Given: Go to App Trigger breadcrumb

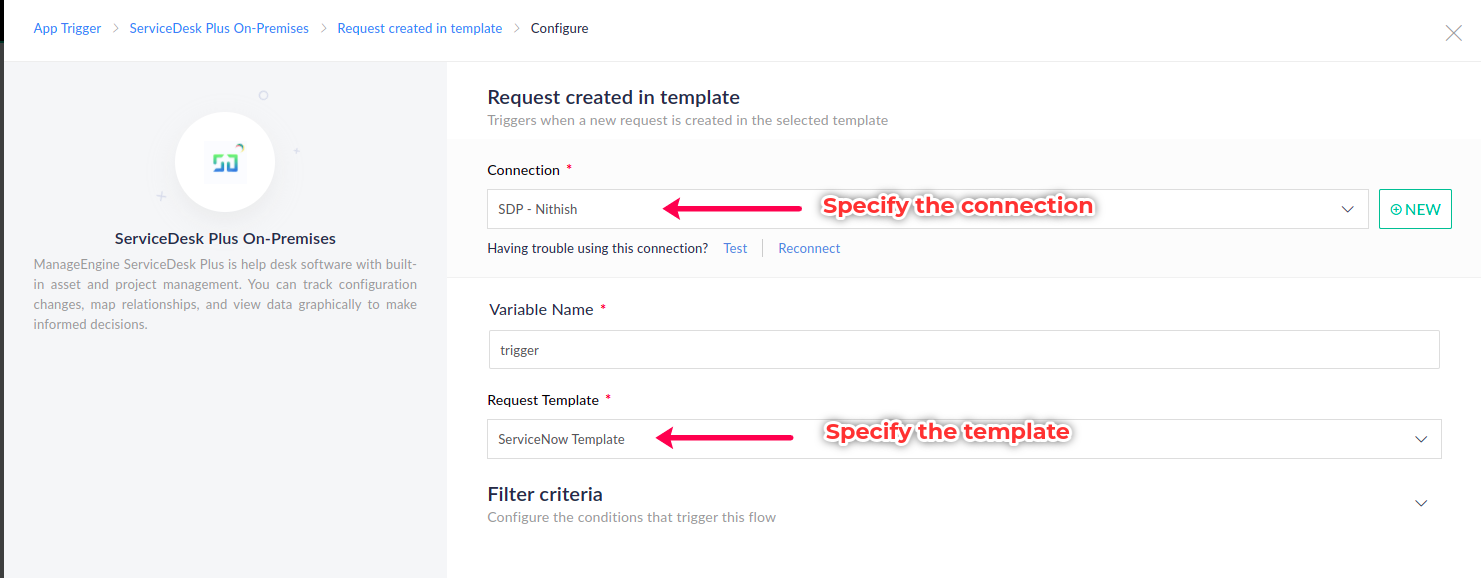Looking at the screenshot, I should [67, 29].
